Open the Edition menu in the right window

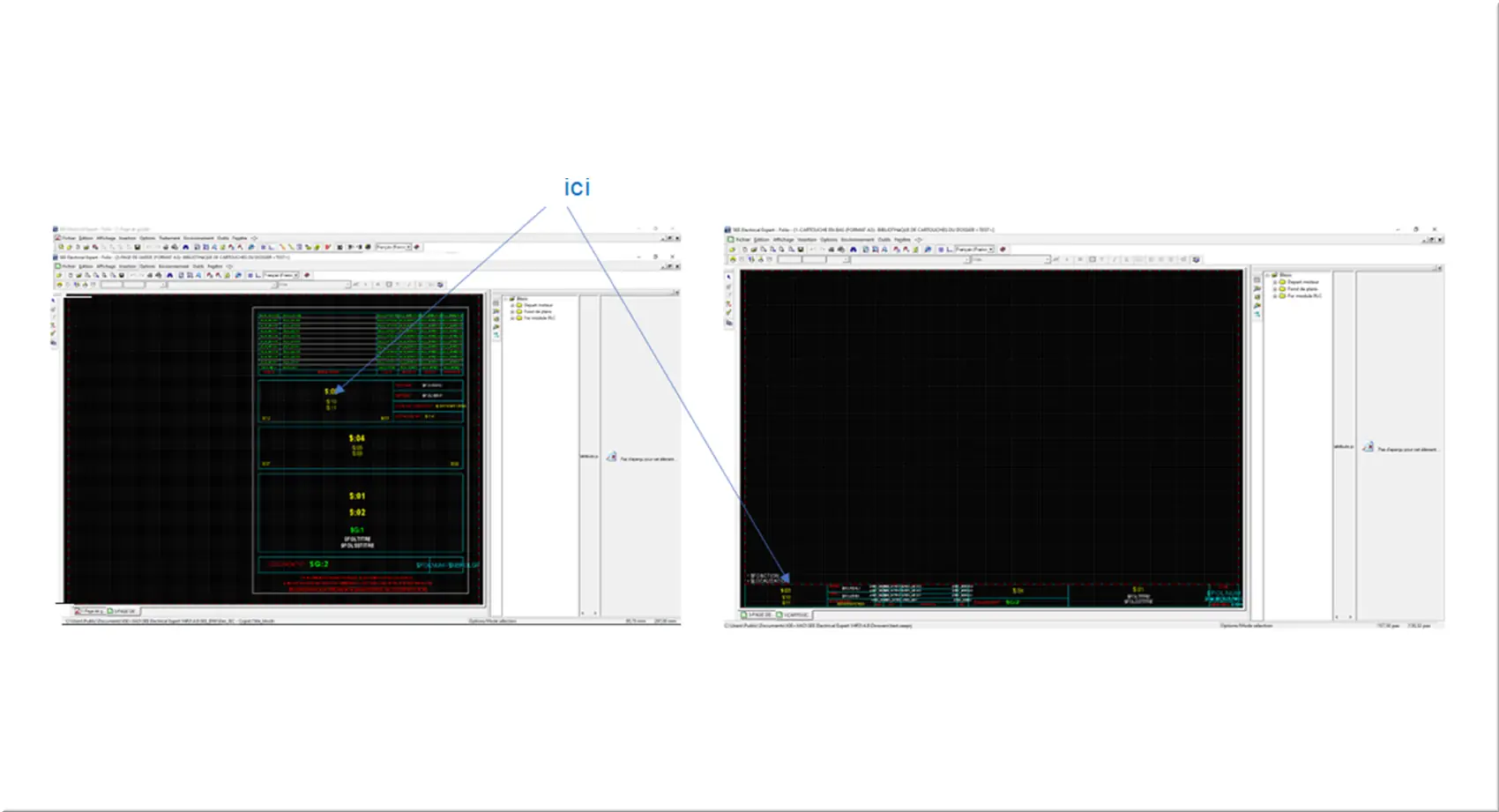[x=762, y=240]
